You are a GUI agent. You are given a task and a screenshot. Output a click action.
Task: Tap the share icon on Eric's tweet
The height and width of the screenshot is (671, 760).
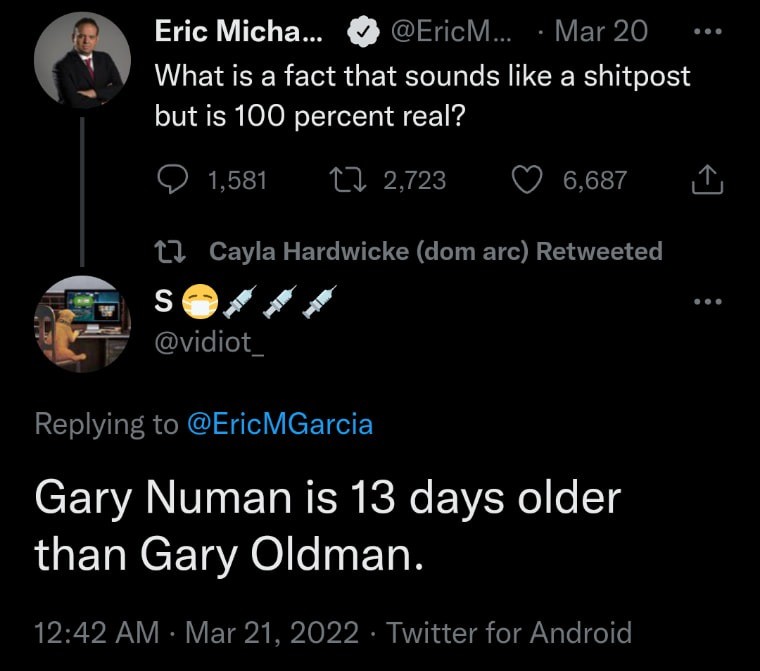pyautogui.click(x=707, y=180)
